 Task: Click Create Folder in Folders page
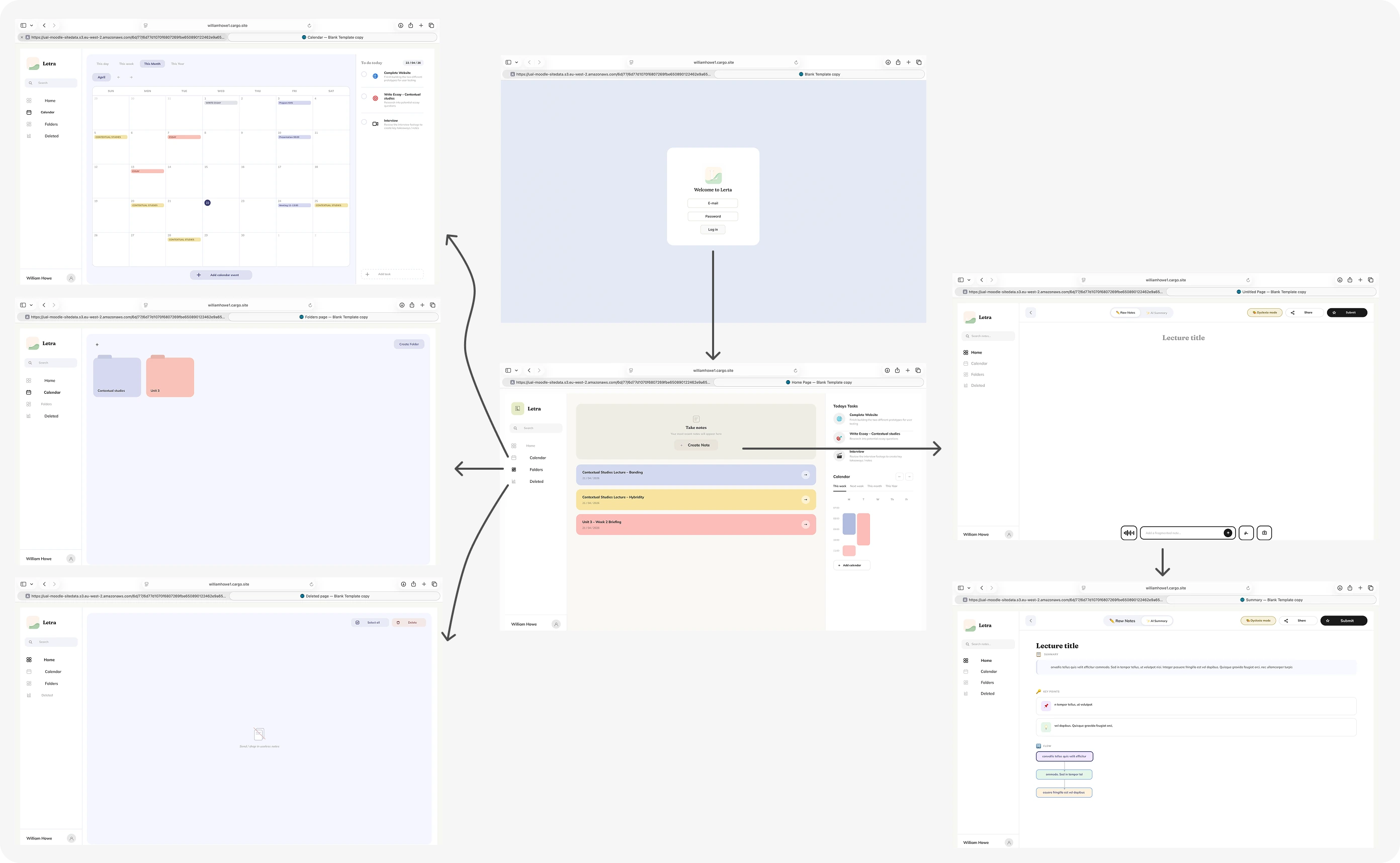pos(409,344)
